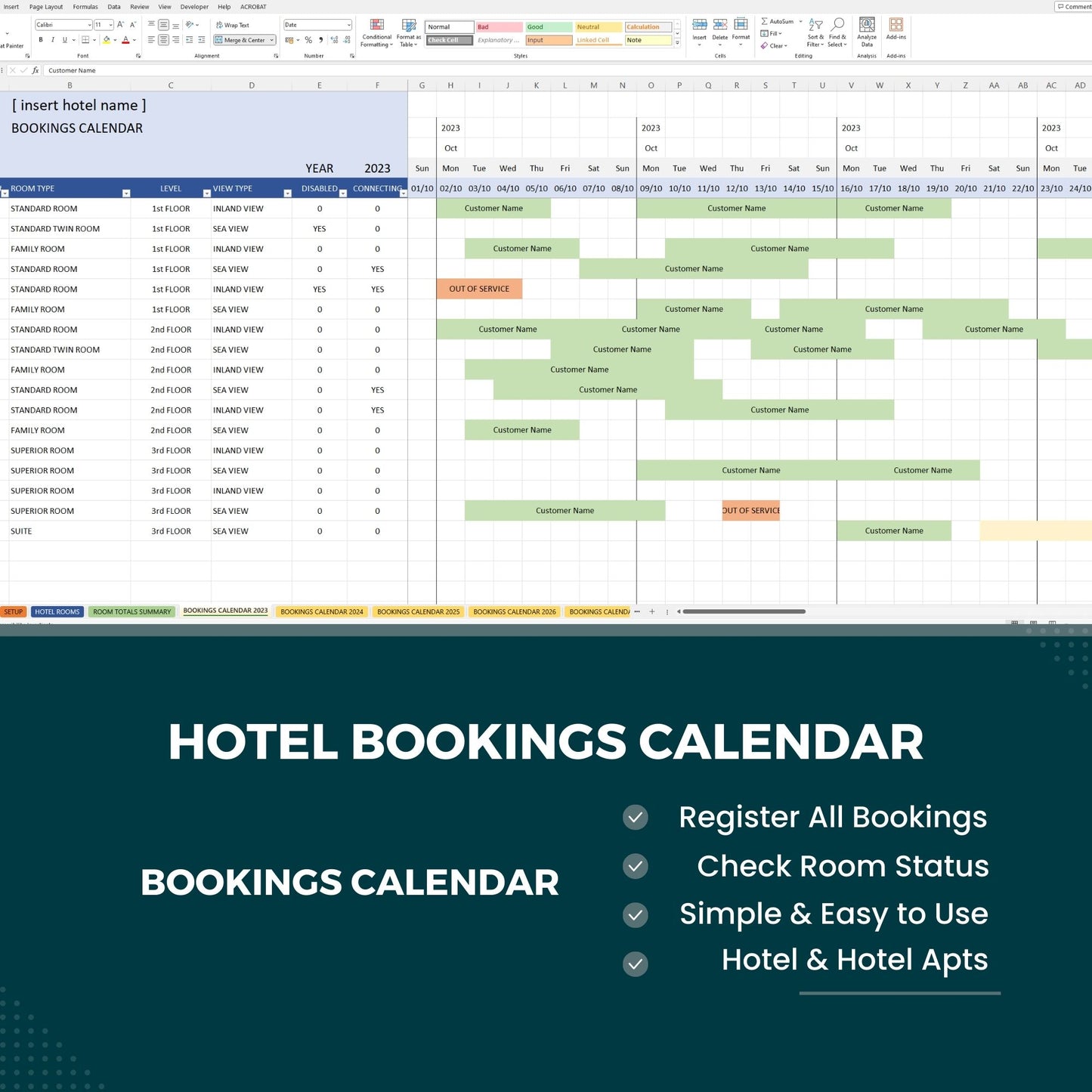Viewport: 1092px width, 1092px height.
Task: Expand the ROOM TYPE filter dropdown
Action: (126, 193)
